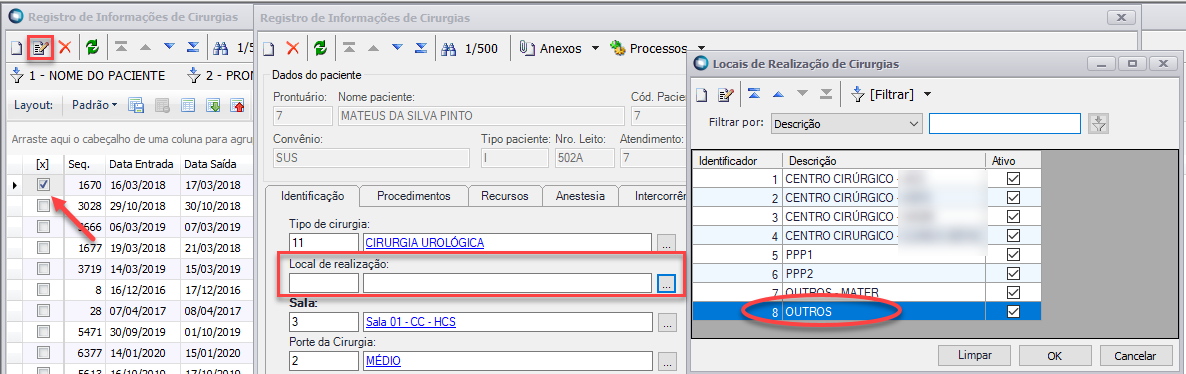Uncheck the checkbox for Seq. 1670
Viewport: 1186px width, 374px height.
pyautogui.click(x=44, y=184)
